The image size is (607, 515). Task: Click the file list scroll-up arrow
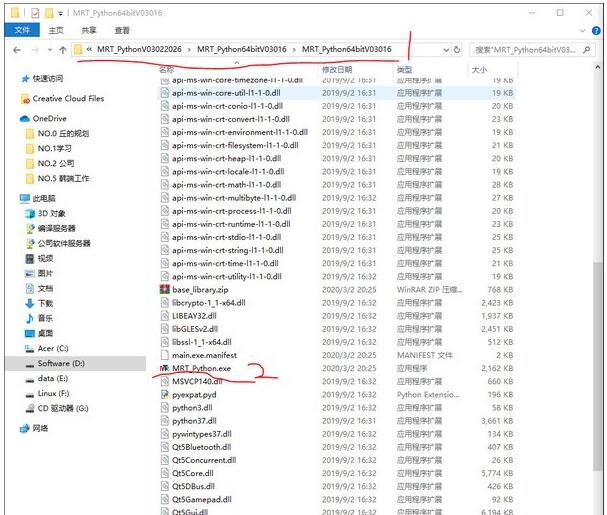click(x=597, y=67)
